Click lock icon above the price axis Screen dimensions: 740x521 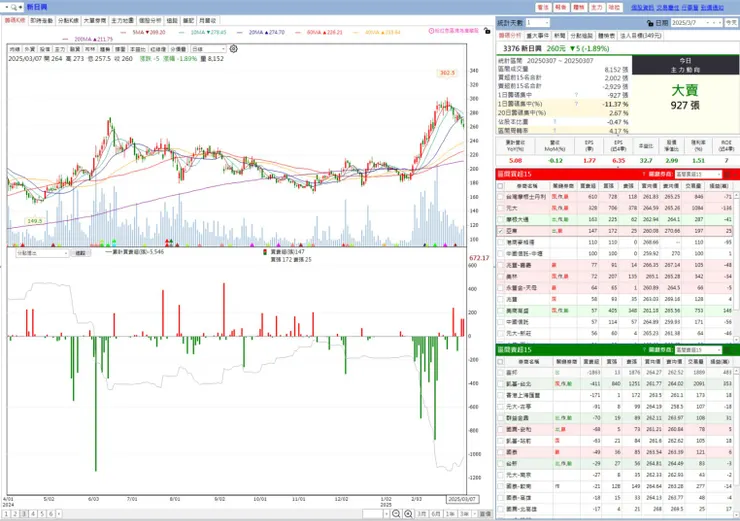(487, 31)
